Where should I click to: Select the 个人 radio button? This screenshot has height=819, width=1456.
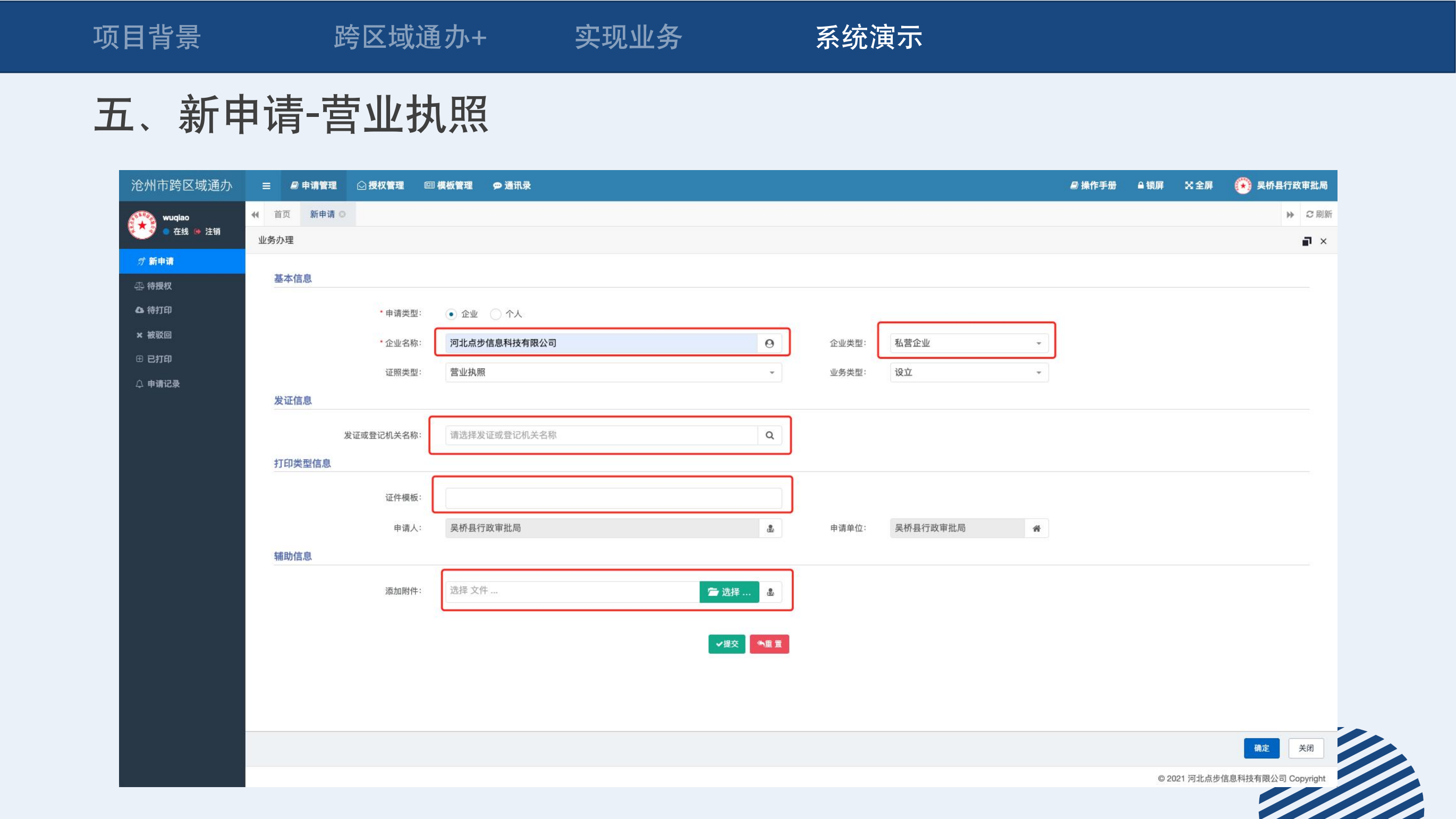pos(496,314)
